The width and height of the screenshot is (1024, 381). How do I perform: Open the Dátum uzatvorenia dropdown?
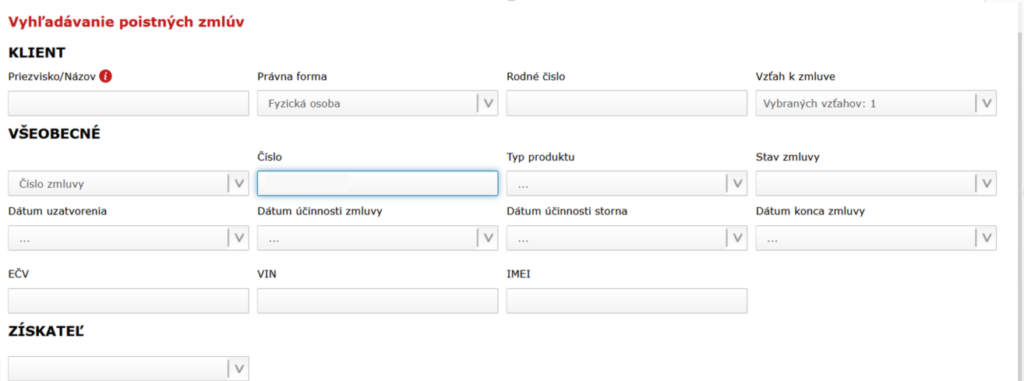coord(129,239)
